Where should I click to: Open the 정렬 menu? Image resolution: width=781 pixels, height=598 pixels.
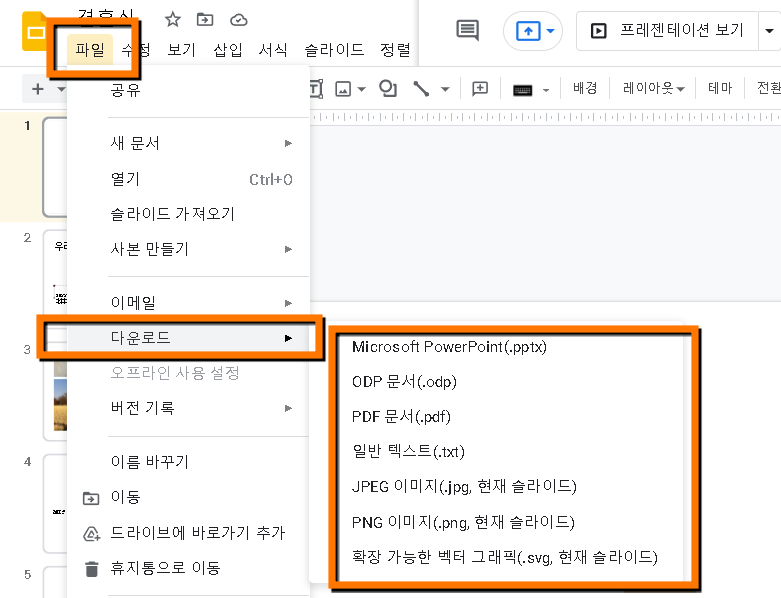click(395, 49)
